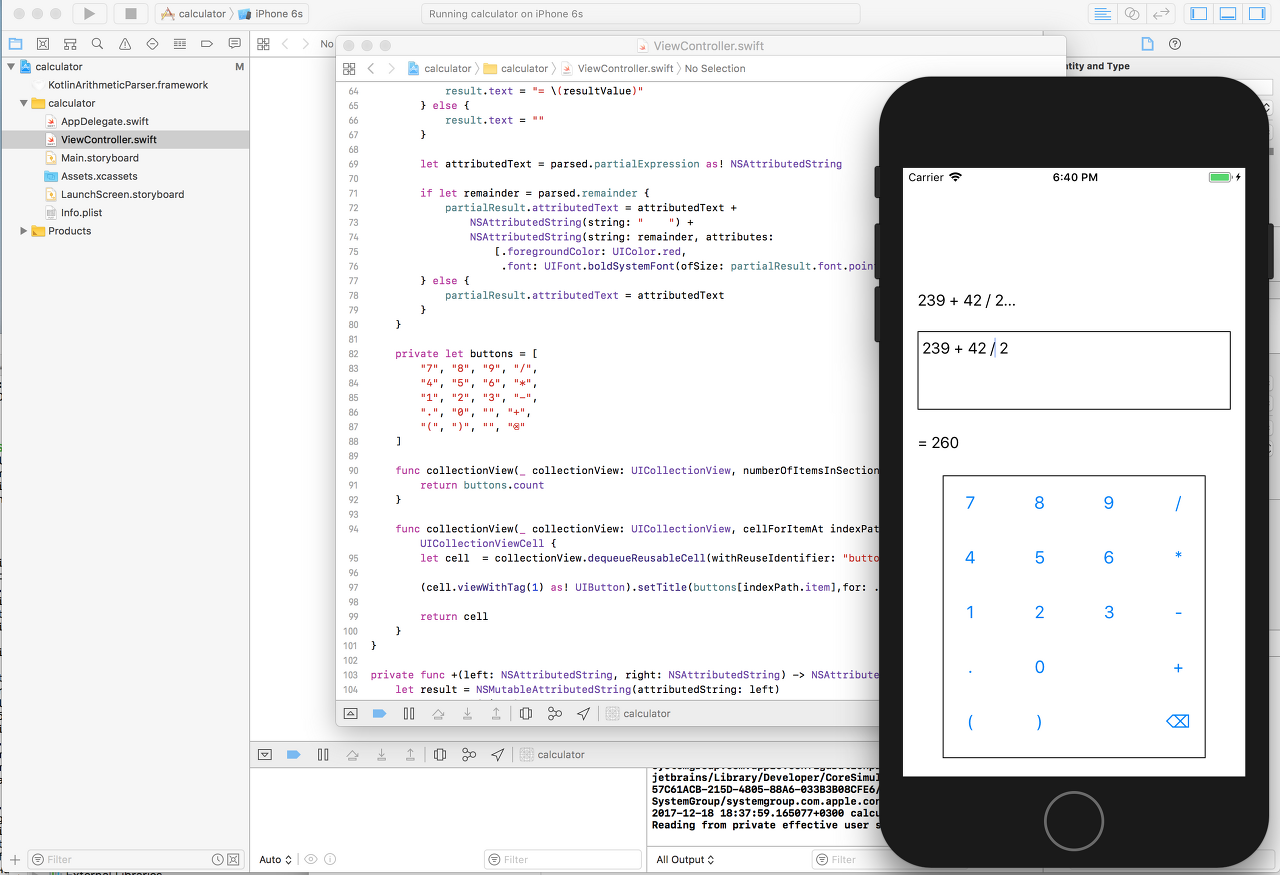Go forward in ViewController.swift window history
The width and height of the screenshot is (1280, 875).
tap(391, 69)
